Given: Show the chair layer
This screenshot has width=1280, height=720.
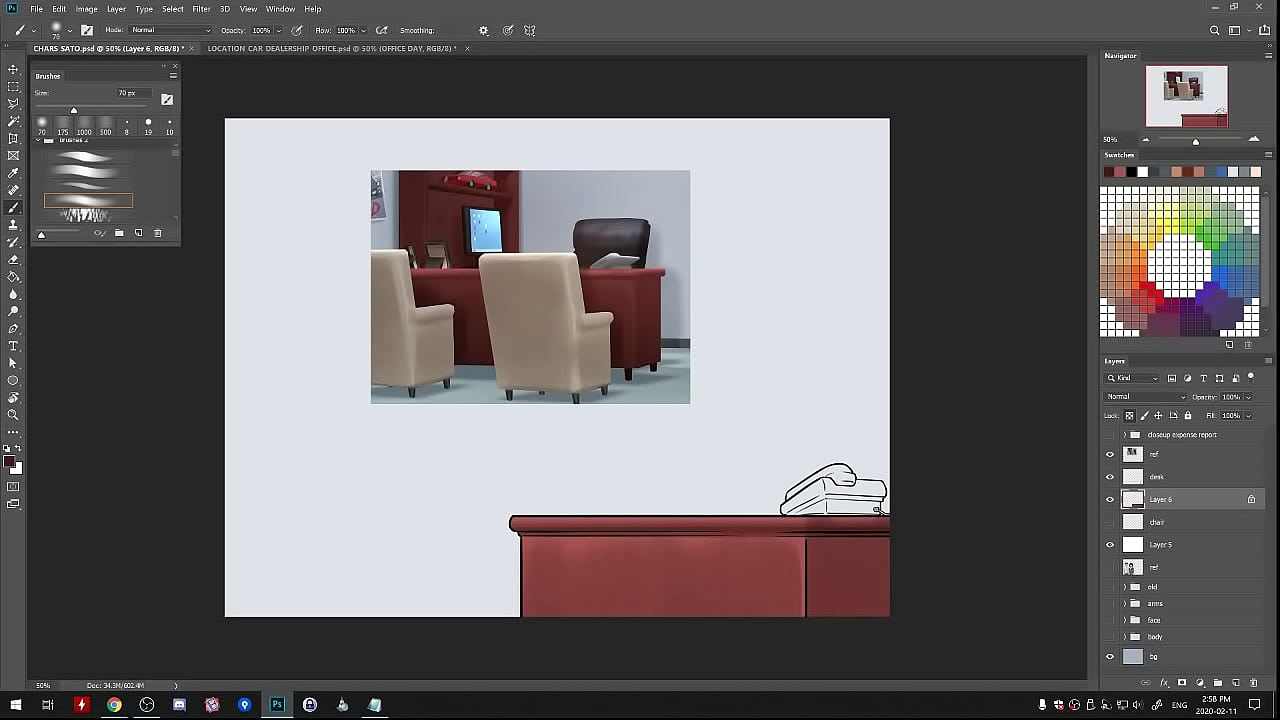Looking at the screenshot, I should pyautogui.click(x=1109, y=522).
